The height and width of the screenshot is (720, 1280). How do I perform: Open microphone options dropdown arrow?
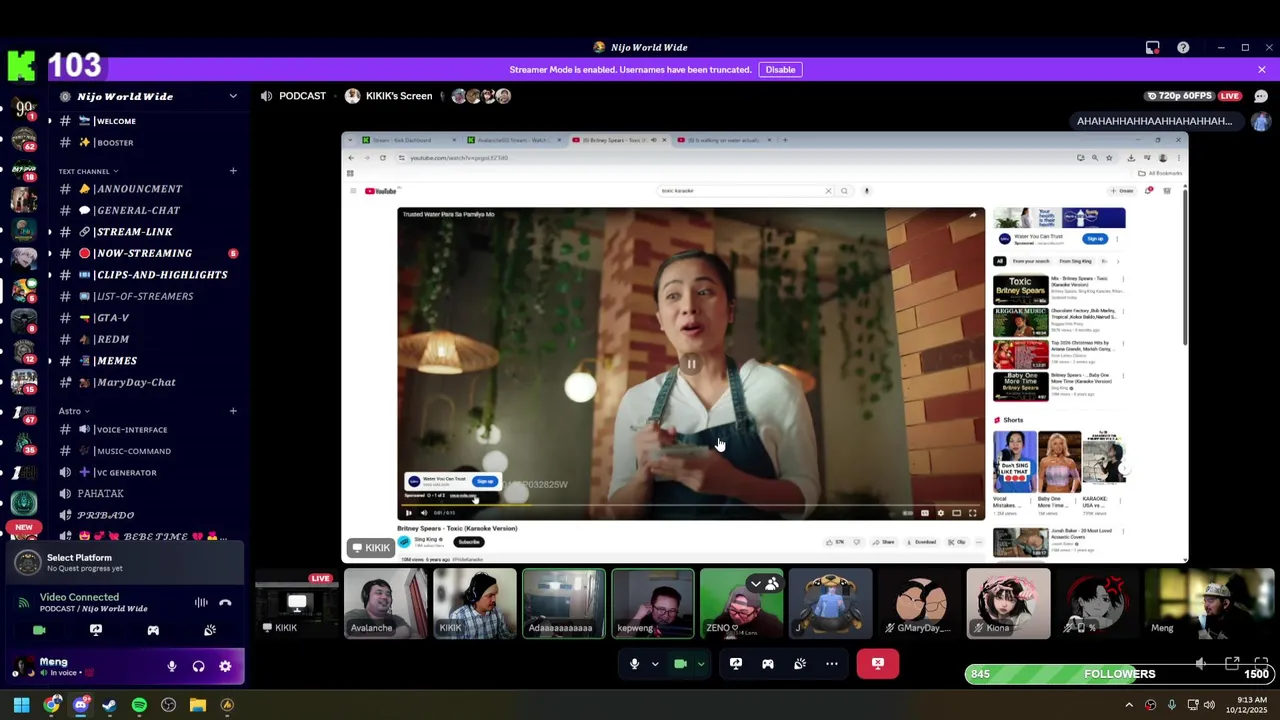(655, 663)
